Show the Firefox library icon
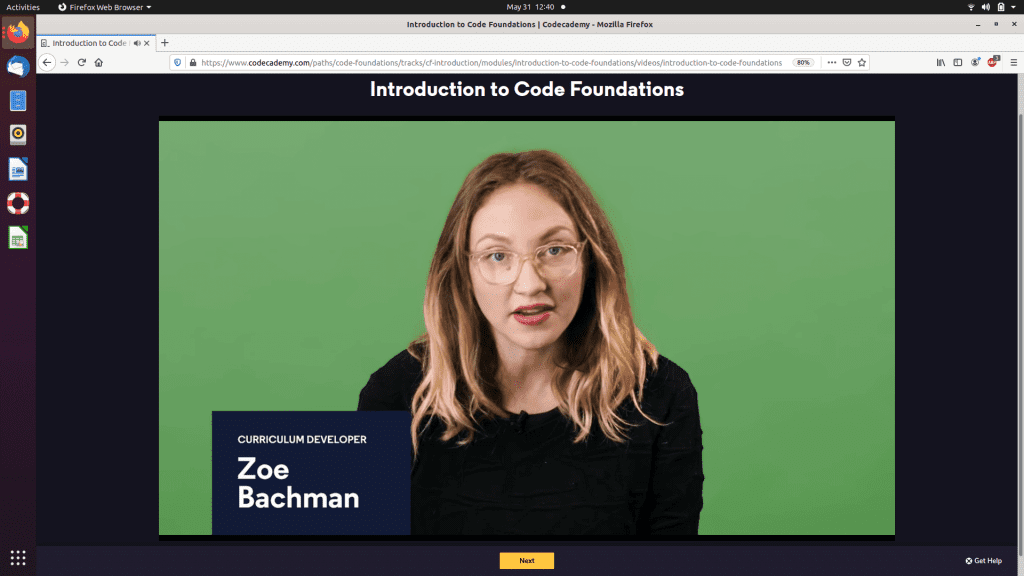 [941, 63]
